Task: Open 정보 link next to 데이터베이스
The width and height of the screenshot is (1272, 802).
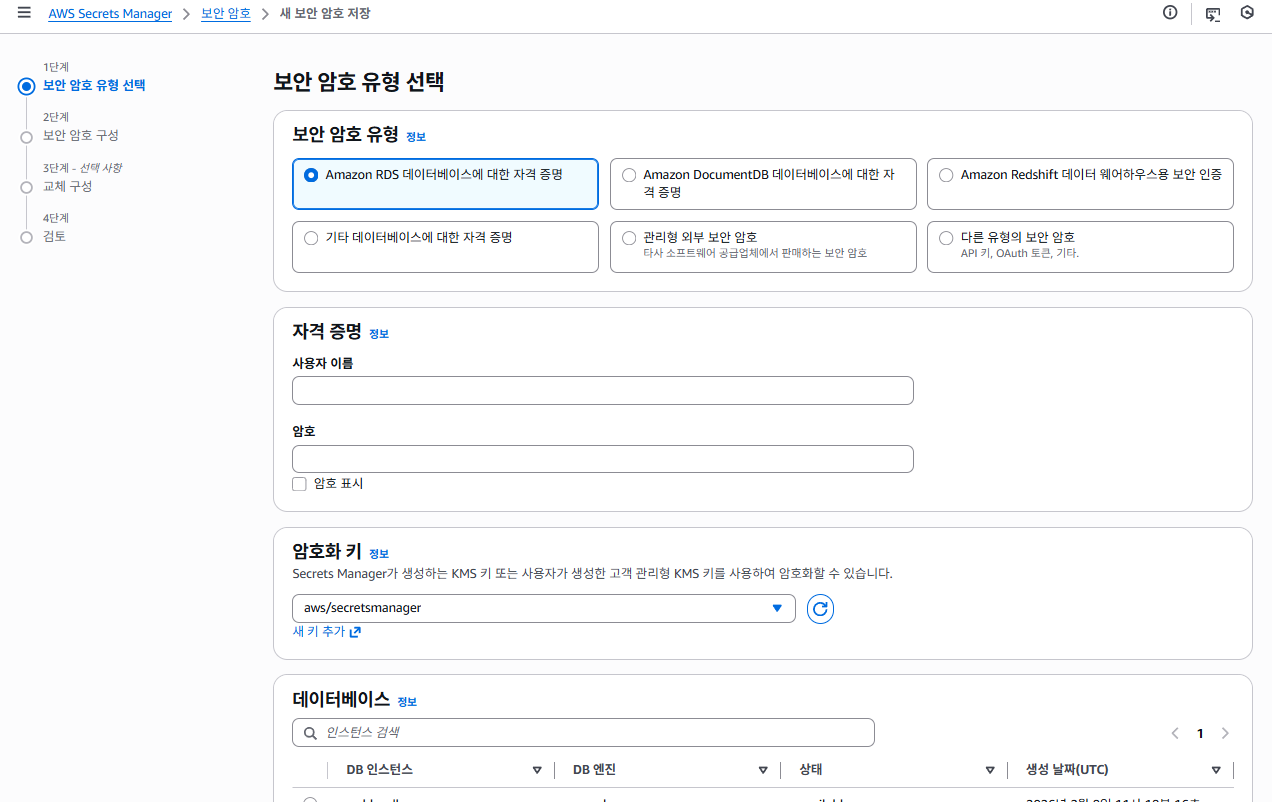Action: click(x=407, y=702)
